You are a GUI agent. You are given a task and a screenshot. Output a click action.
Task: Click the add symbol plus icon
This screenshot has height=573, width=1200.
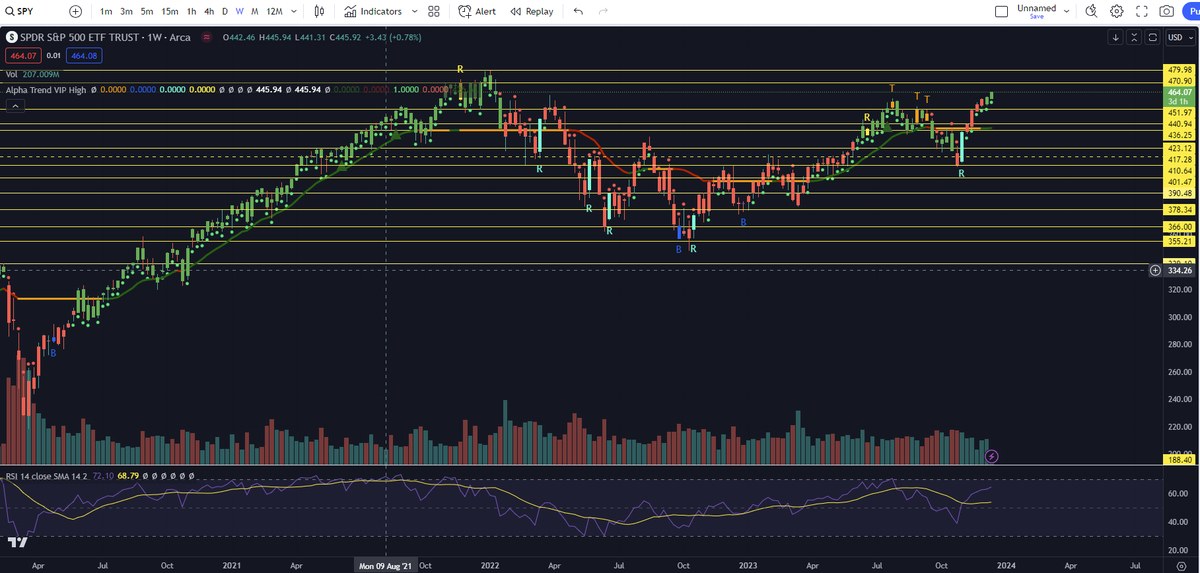(x=76, y=11)
